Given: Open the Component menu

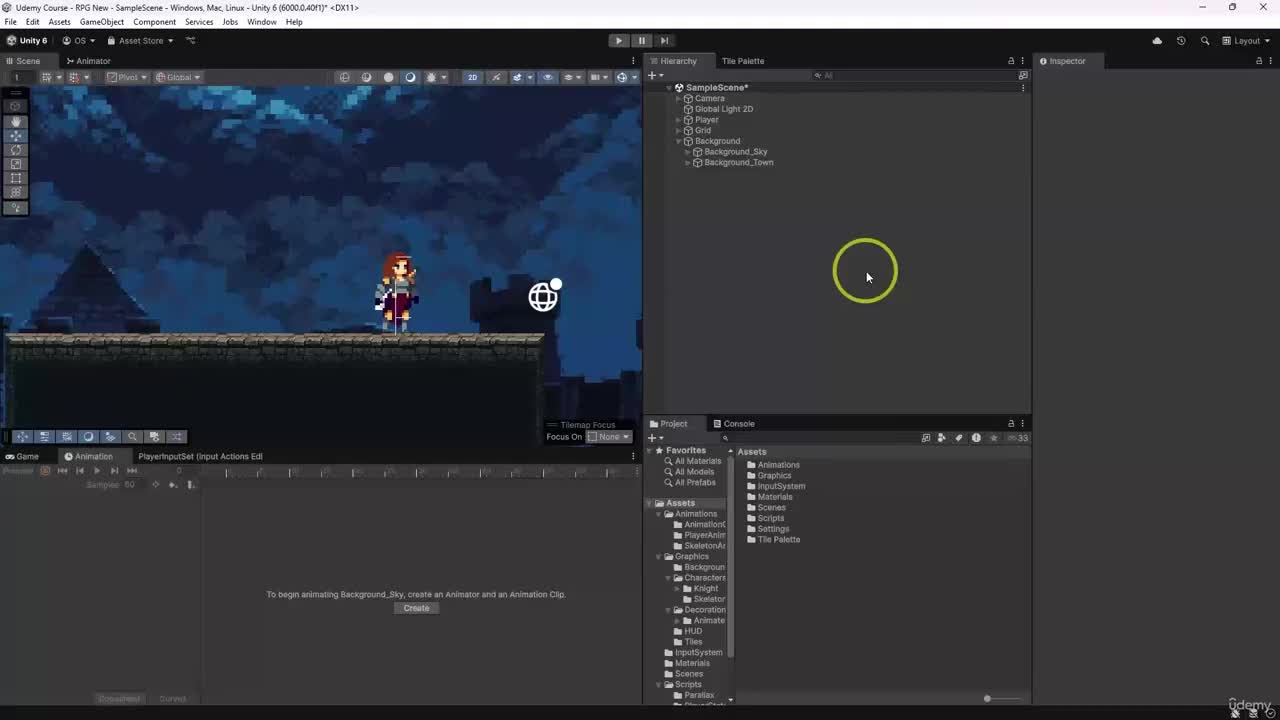Looking at the screenshot, I should click(154, 22).
